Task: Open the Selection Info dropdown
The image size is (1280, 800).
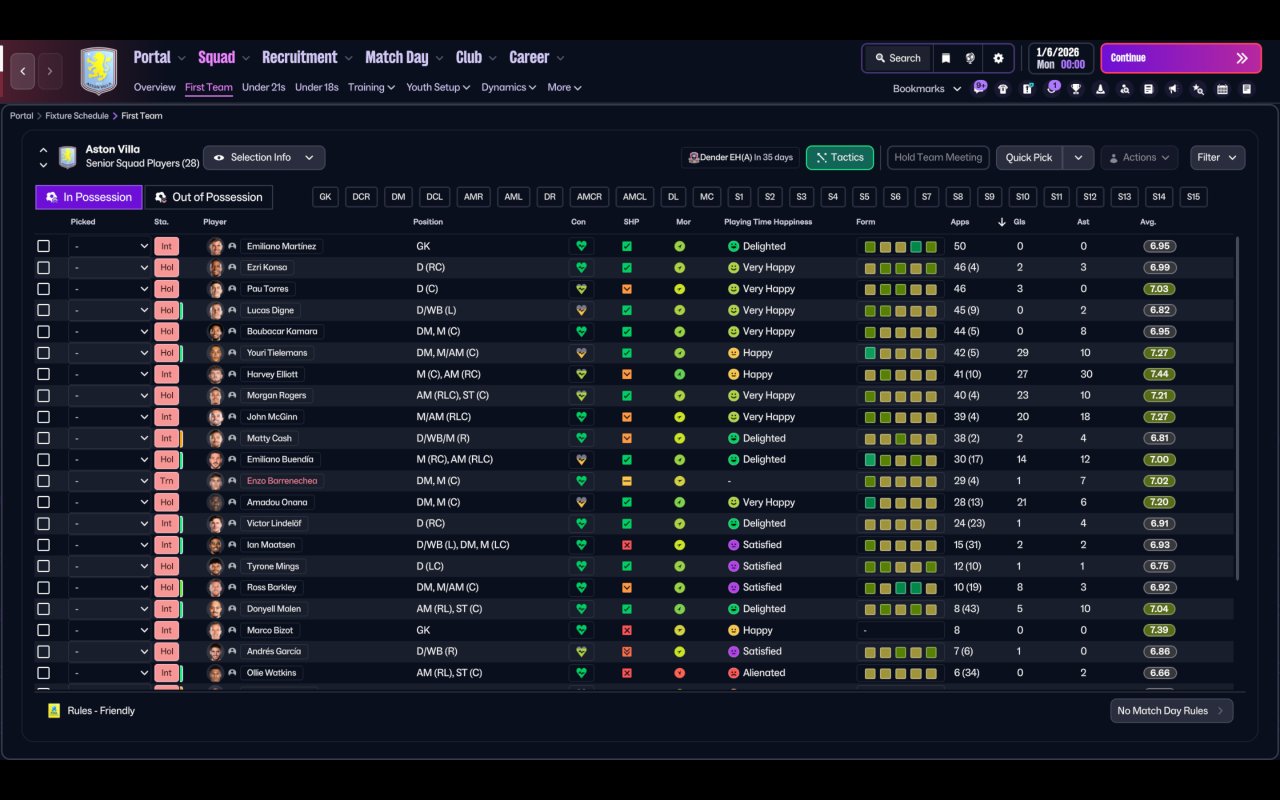Action: point(264,158)
